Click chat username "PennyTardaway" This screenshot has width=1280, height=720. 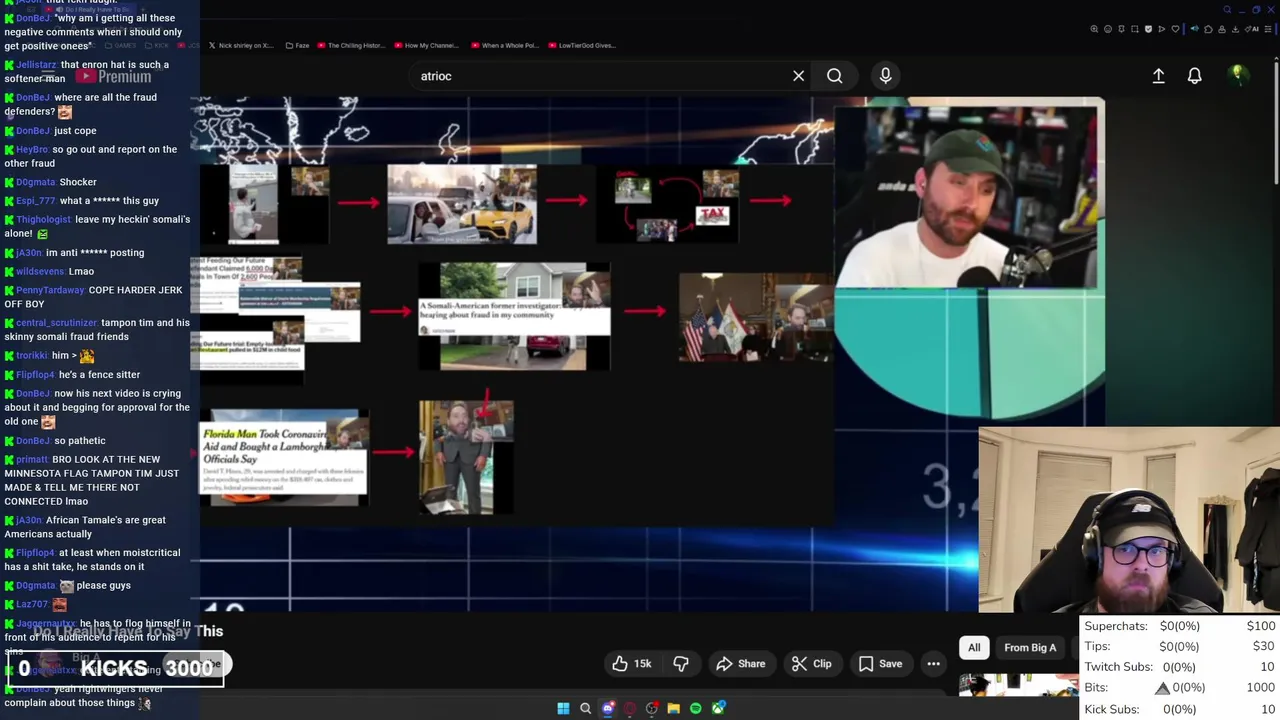point(50,290)
